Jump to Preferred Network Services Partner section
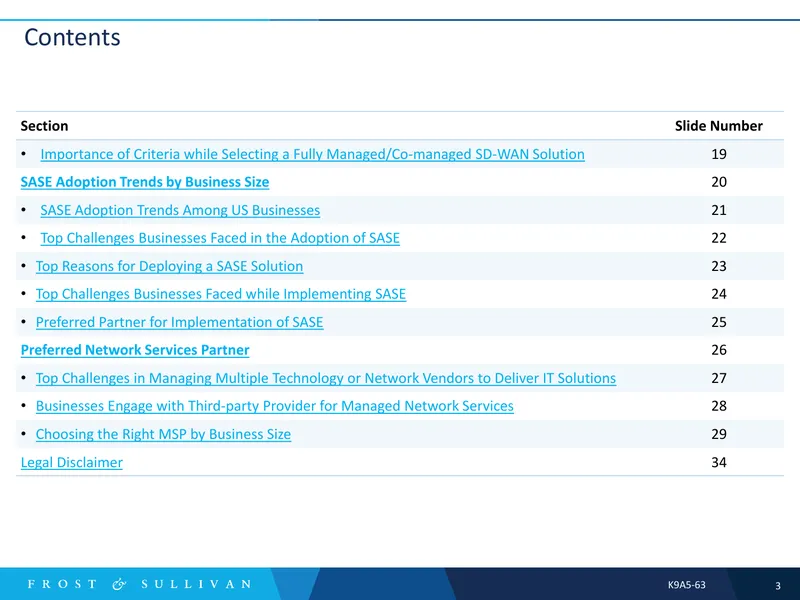This screenshot has height=600, width=800. pyautogui.click(x=135, y=350)
